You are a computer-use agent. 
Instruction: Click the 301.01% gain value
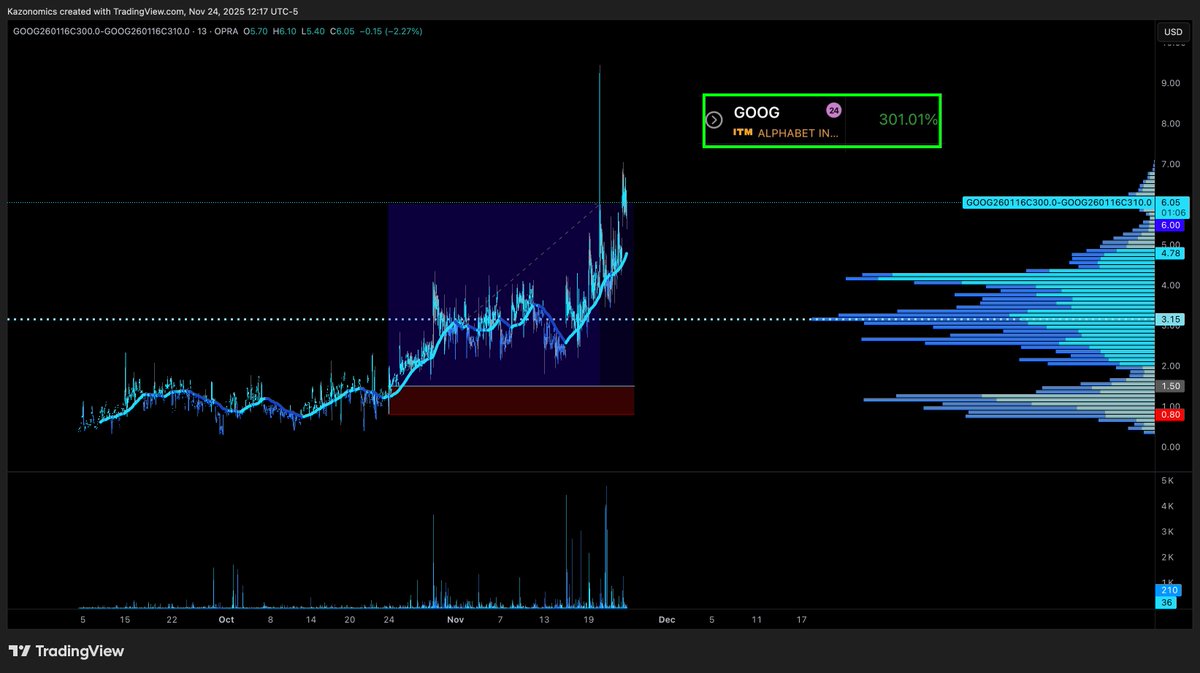908,120
